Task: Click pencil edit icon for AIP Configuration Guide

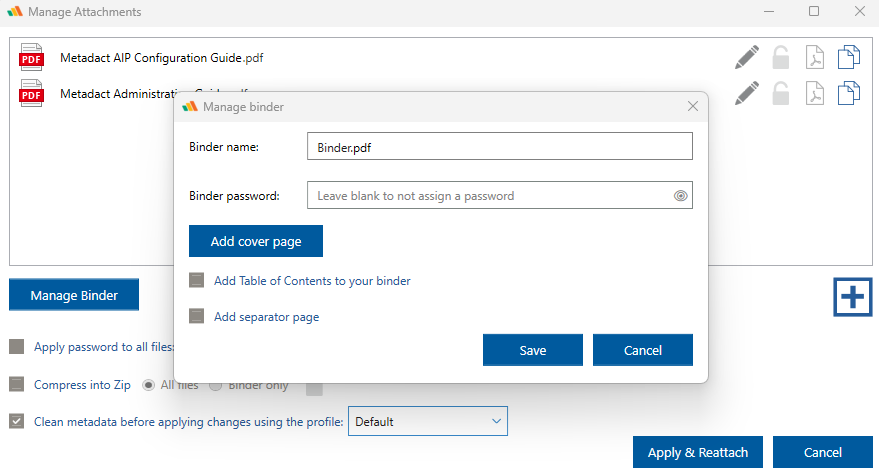Action: [x=747, y=57]
